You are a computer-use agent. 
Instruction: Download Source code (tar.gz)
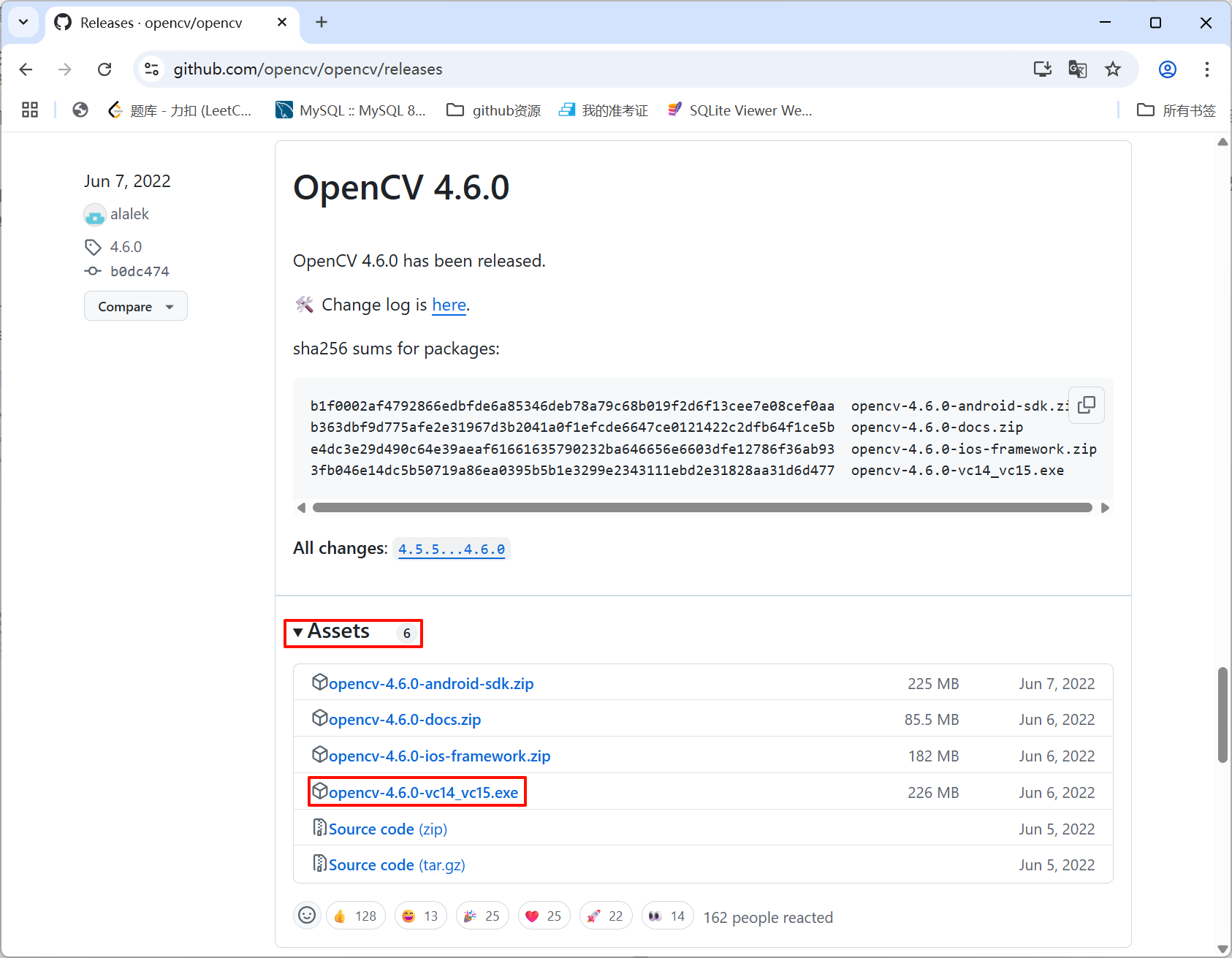(x=397, y=864)
